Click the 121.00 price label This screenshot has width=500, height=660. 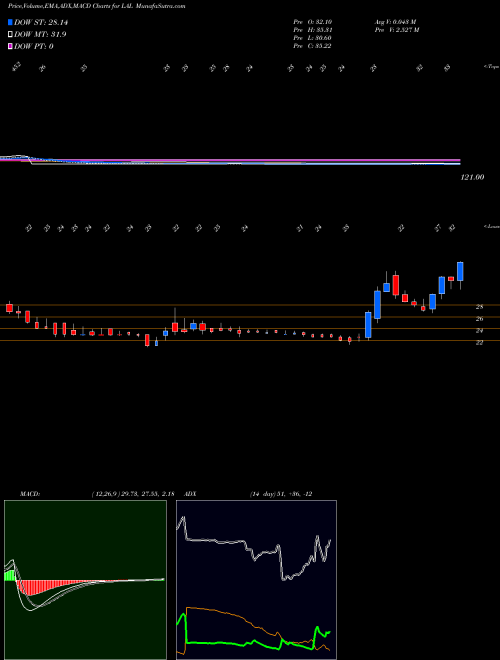[x=472, y=177]
